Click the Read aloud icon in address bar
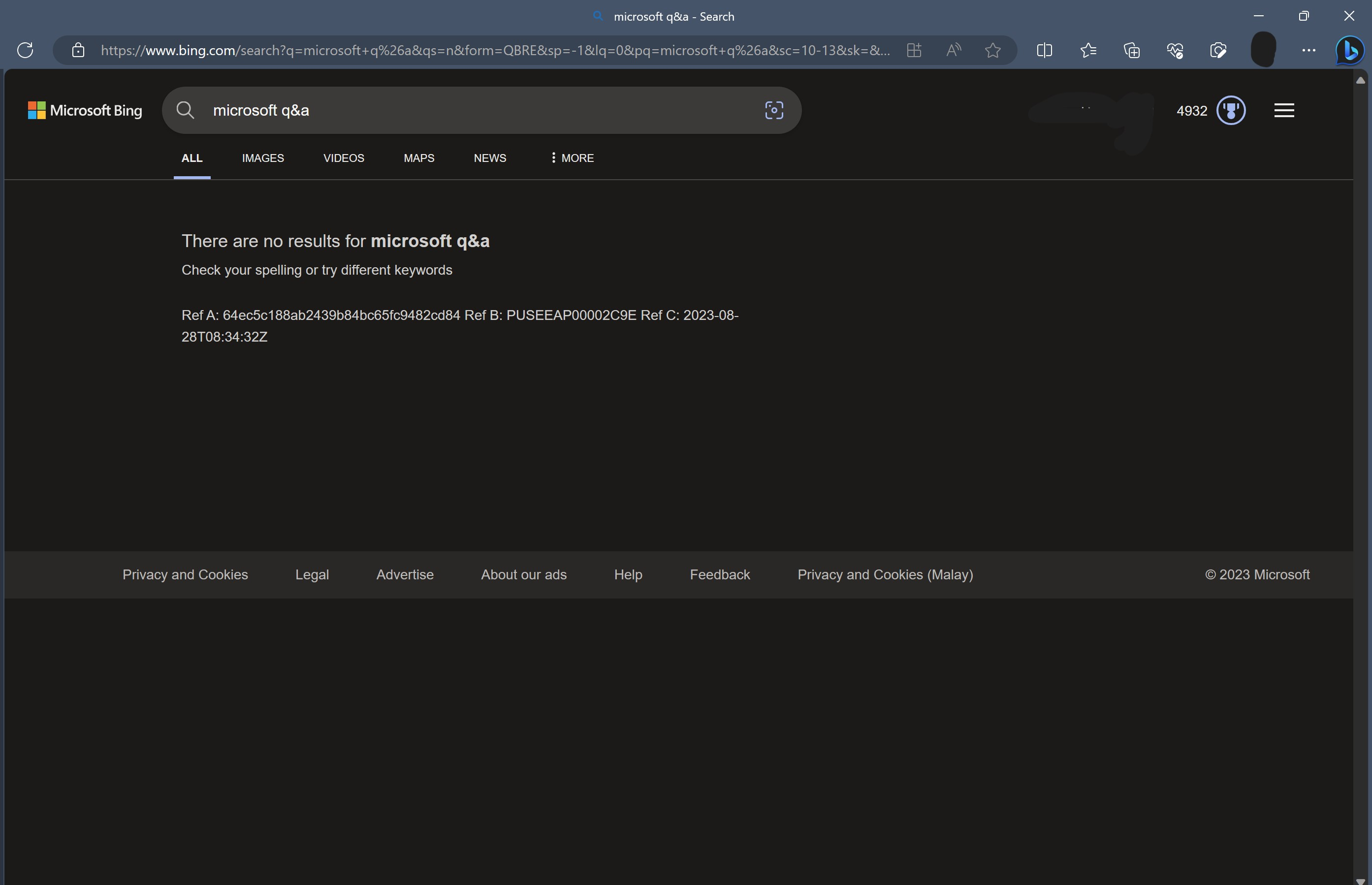This screenshot has width=1372, height=885. 954,51
